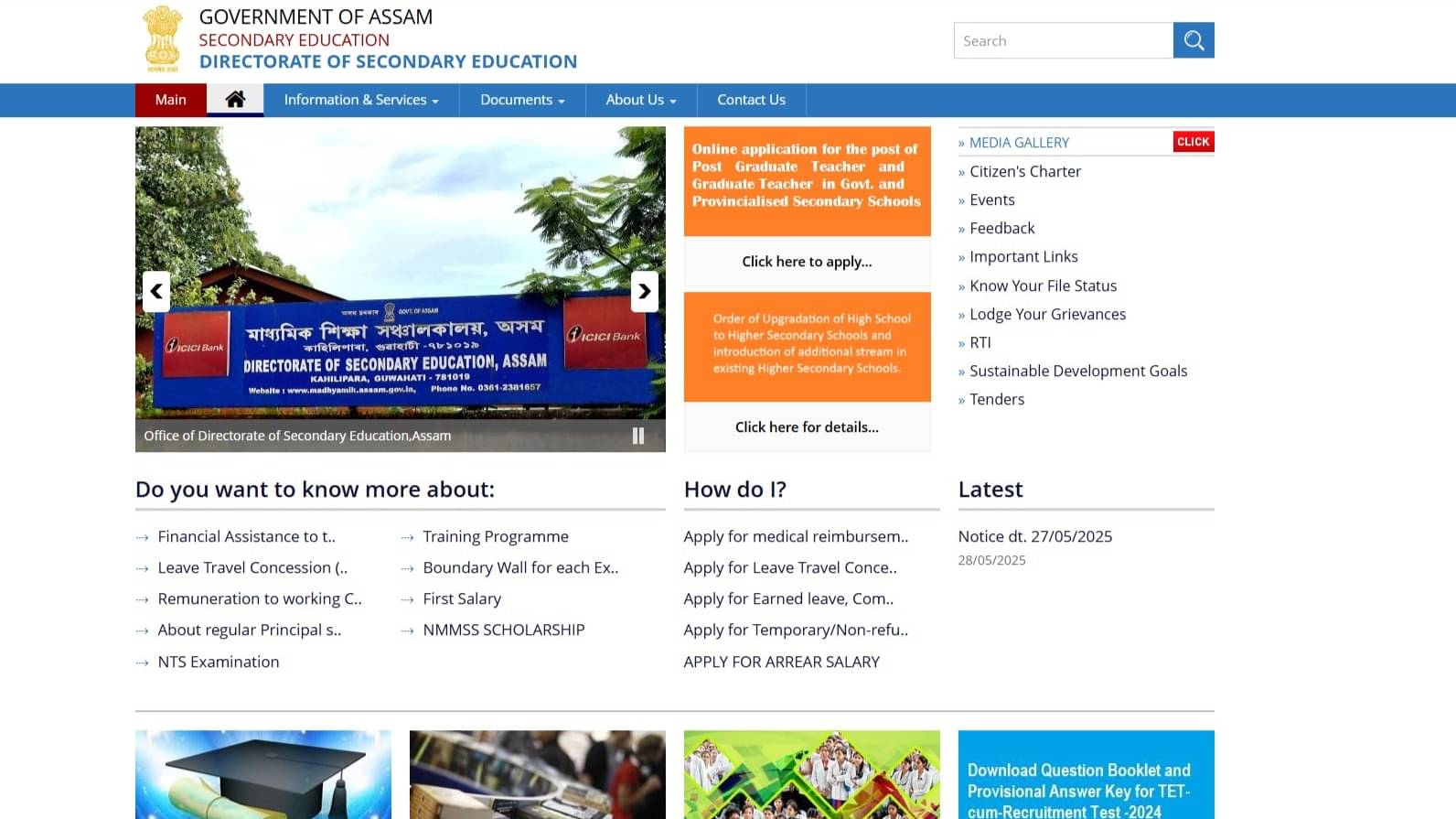Open NMMSS SCHOLARSHIP link
Viewport: 1456px width, 819px height.
click(504, 630)
